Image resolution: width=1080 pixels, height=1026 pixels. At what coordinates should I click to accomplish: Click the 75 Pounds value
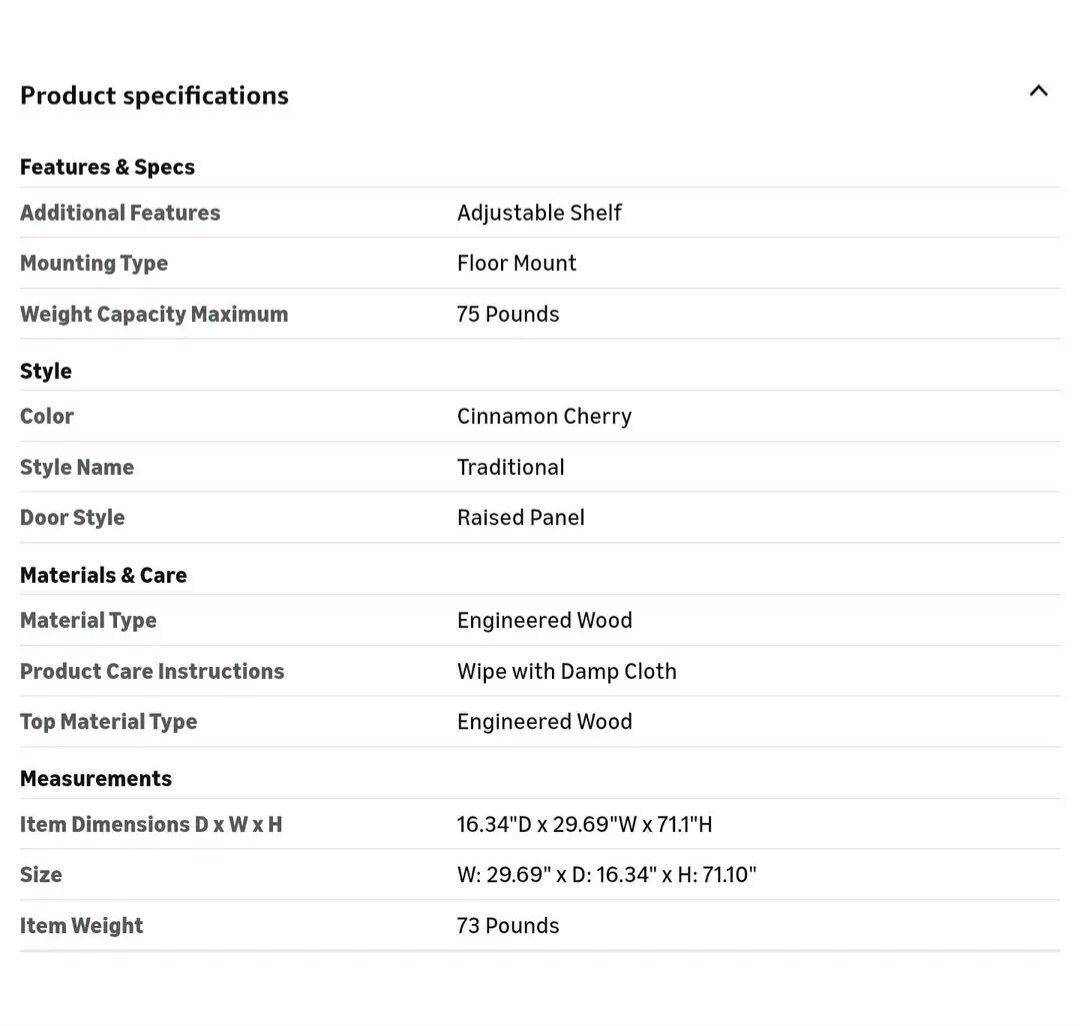pyautogui.click(x=508, y=314)
